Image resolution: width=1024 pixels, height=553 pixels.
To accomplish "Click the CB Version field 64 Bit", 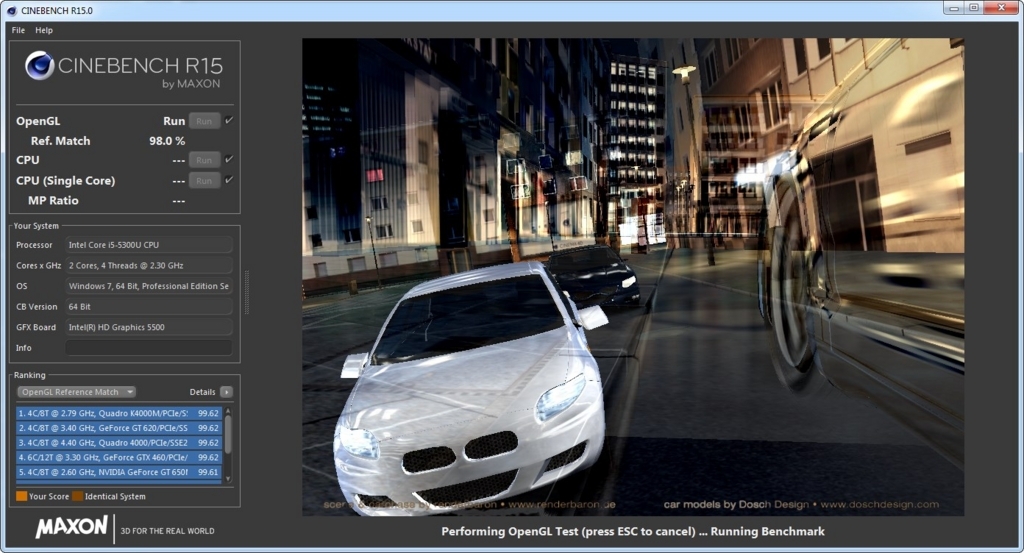I will 148,306.
